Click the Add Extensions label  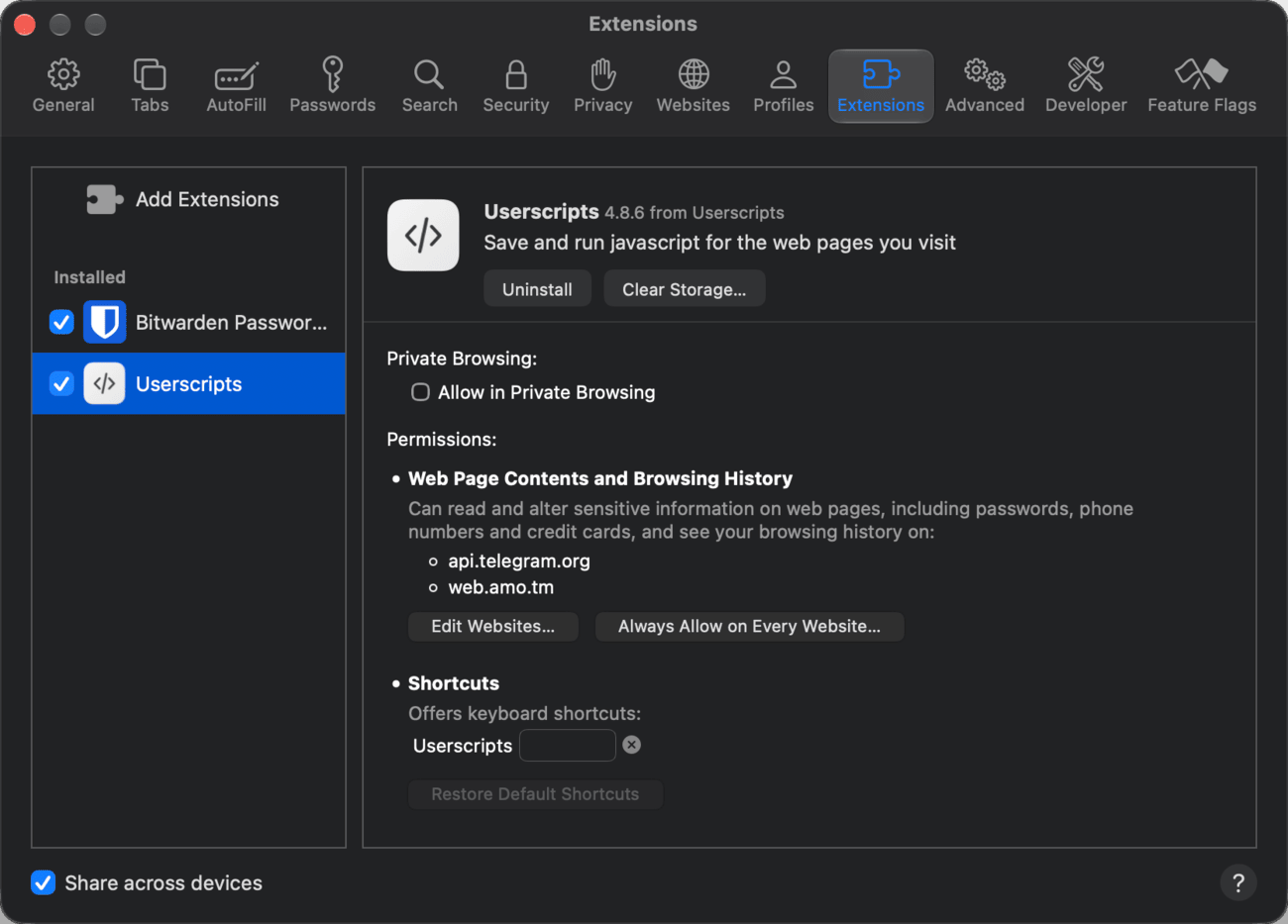click(207, 199)
